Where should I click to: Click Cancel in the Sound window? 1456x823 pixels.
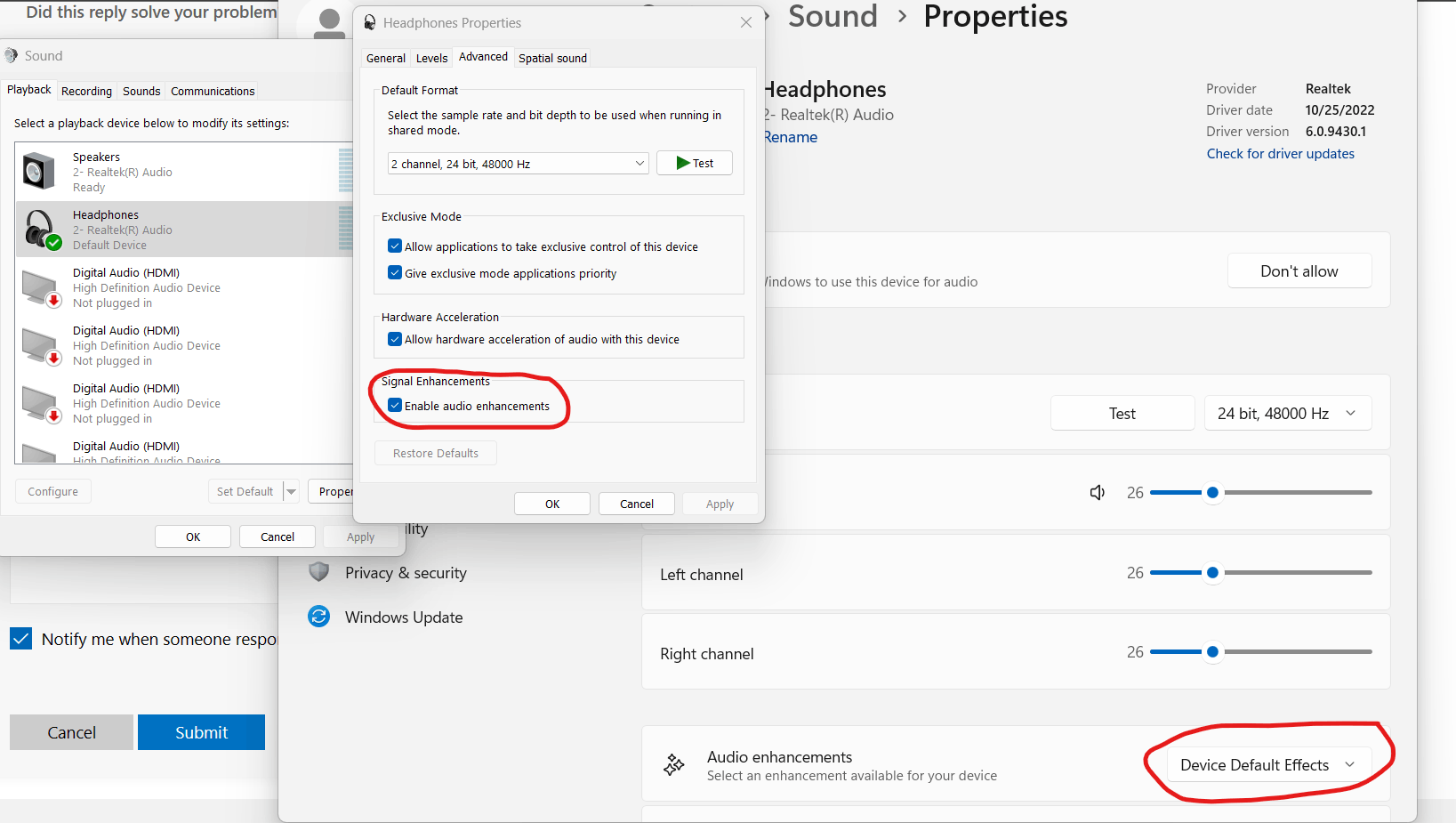[x=278, y=537]
